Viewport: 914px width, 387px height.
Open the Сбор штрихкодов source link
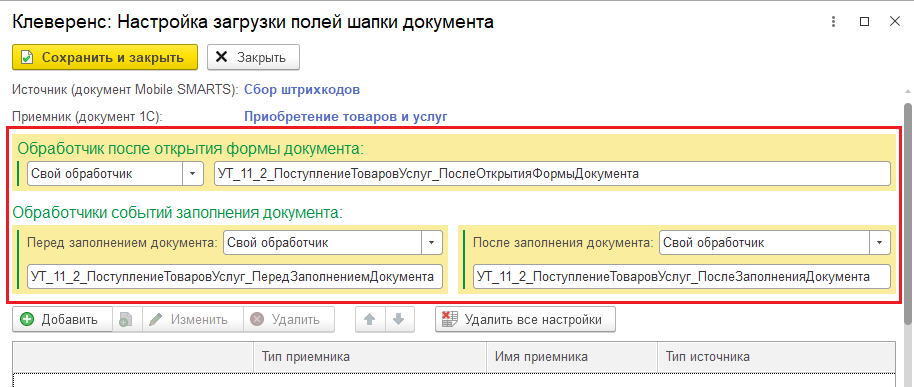302,90
